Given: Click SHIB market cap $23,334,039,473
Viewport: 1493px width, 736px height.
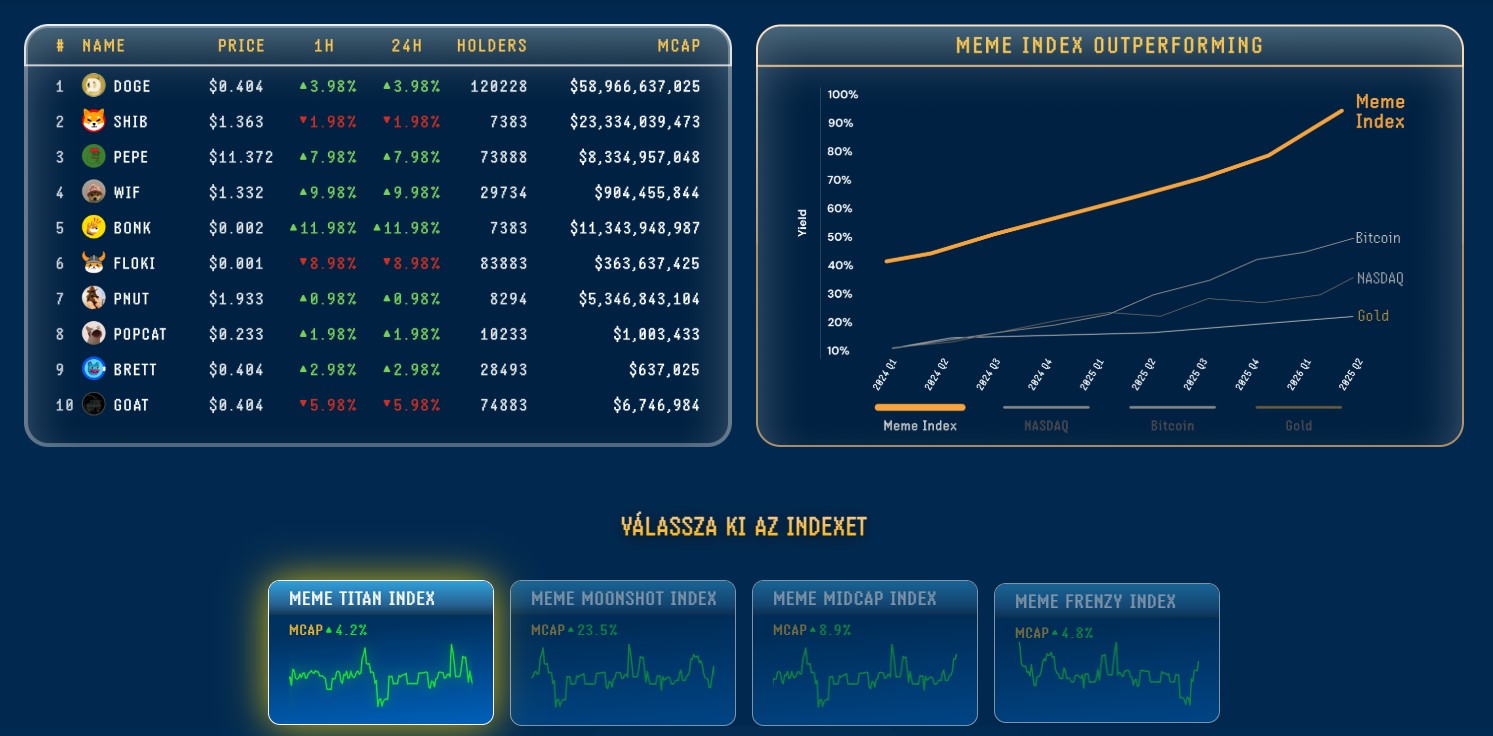Looking at the screenshot, I should click(635, 122).
